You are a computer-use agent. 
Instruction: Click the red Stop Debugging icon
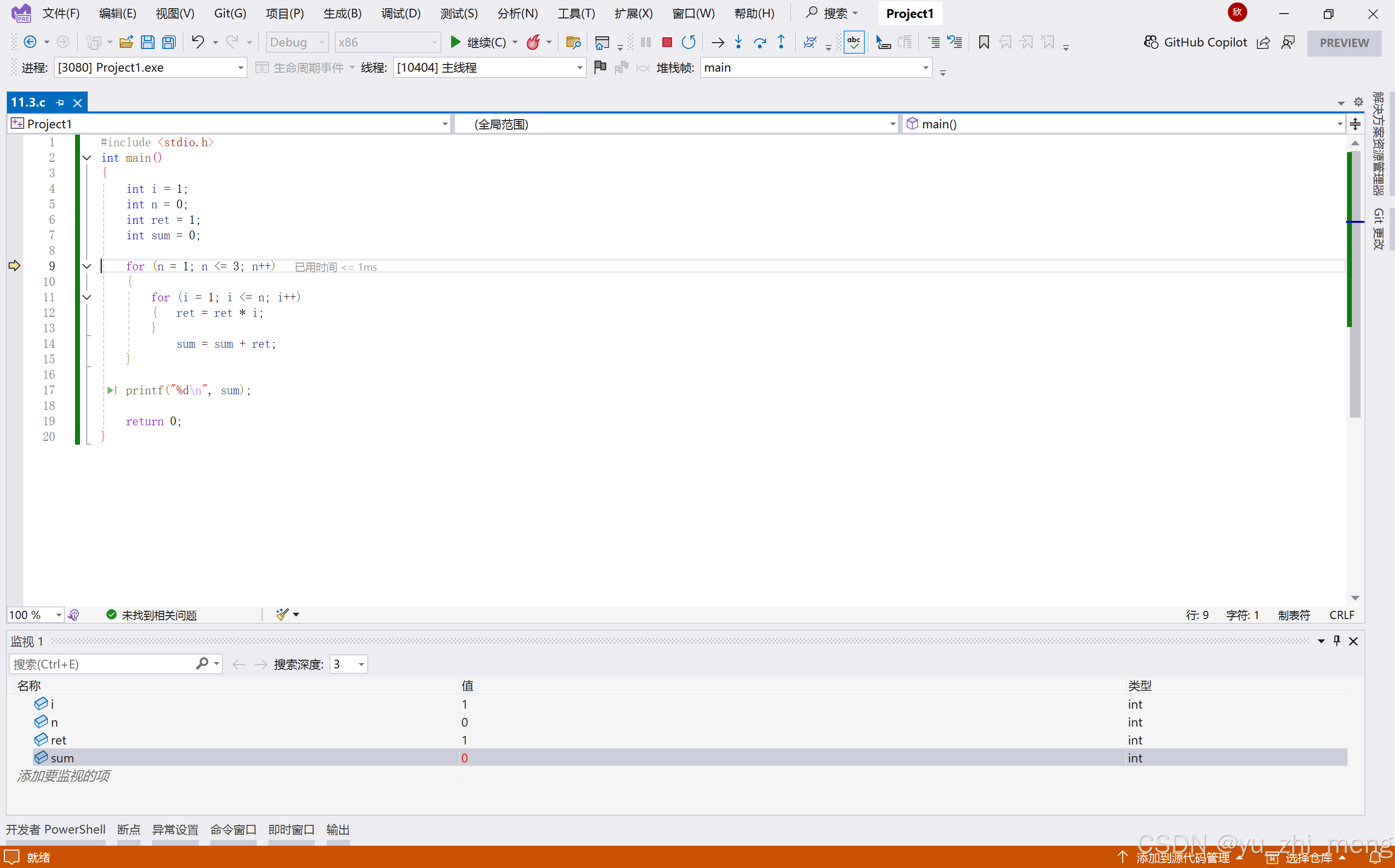pyautogui.click(x=667, y=43)
